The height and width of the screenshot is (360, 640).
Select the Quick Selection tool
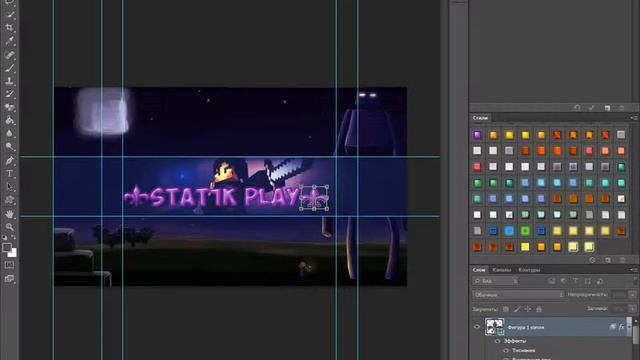coord(10,15)
